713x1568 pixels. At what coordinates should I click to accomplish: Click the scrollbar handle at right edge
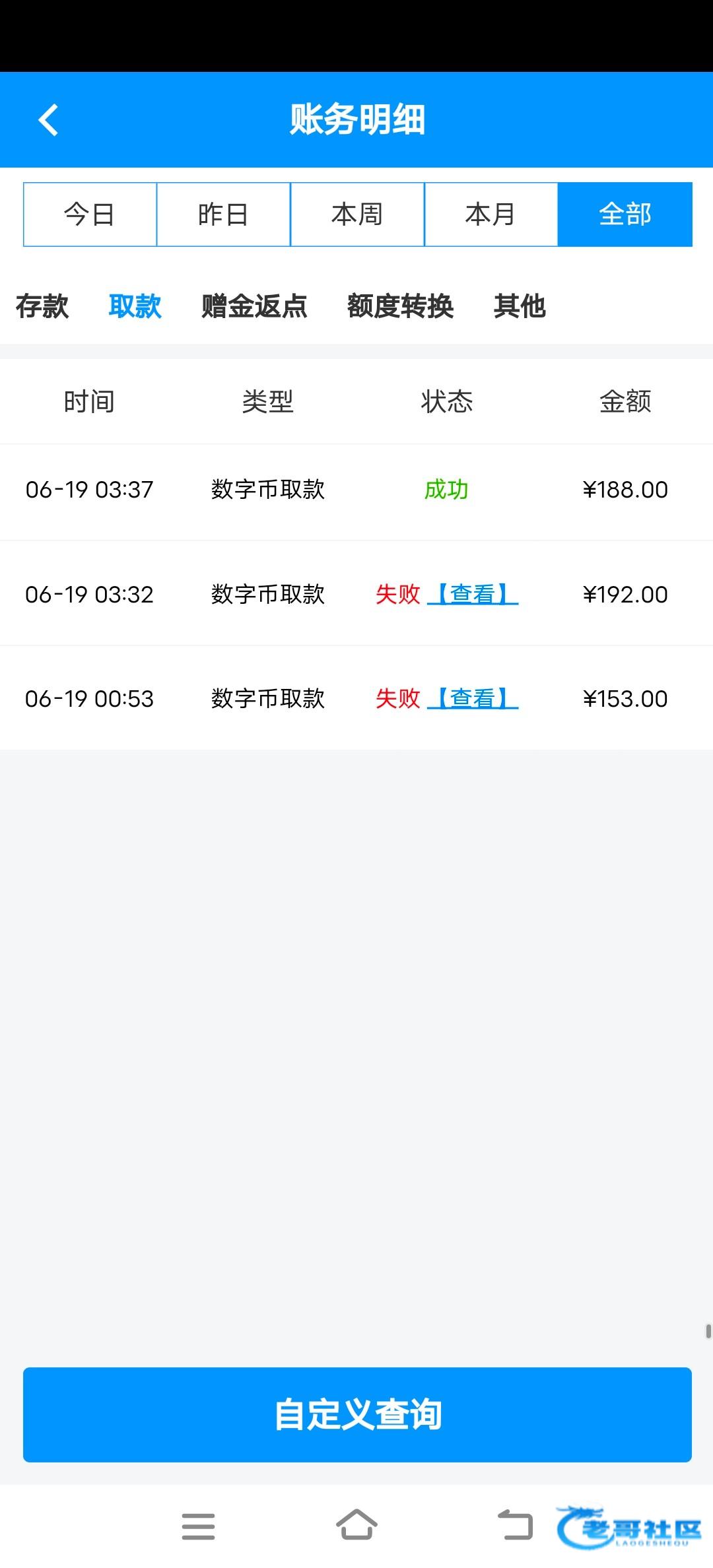pyautogui.click(x=708, y=1331)
